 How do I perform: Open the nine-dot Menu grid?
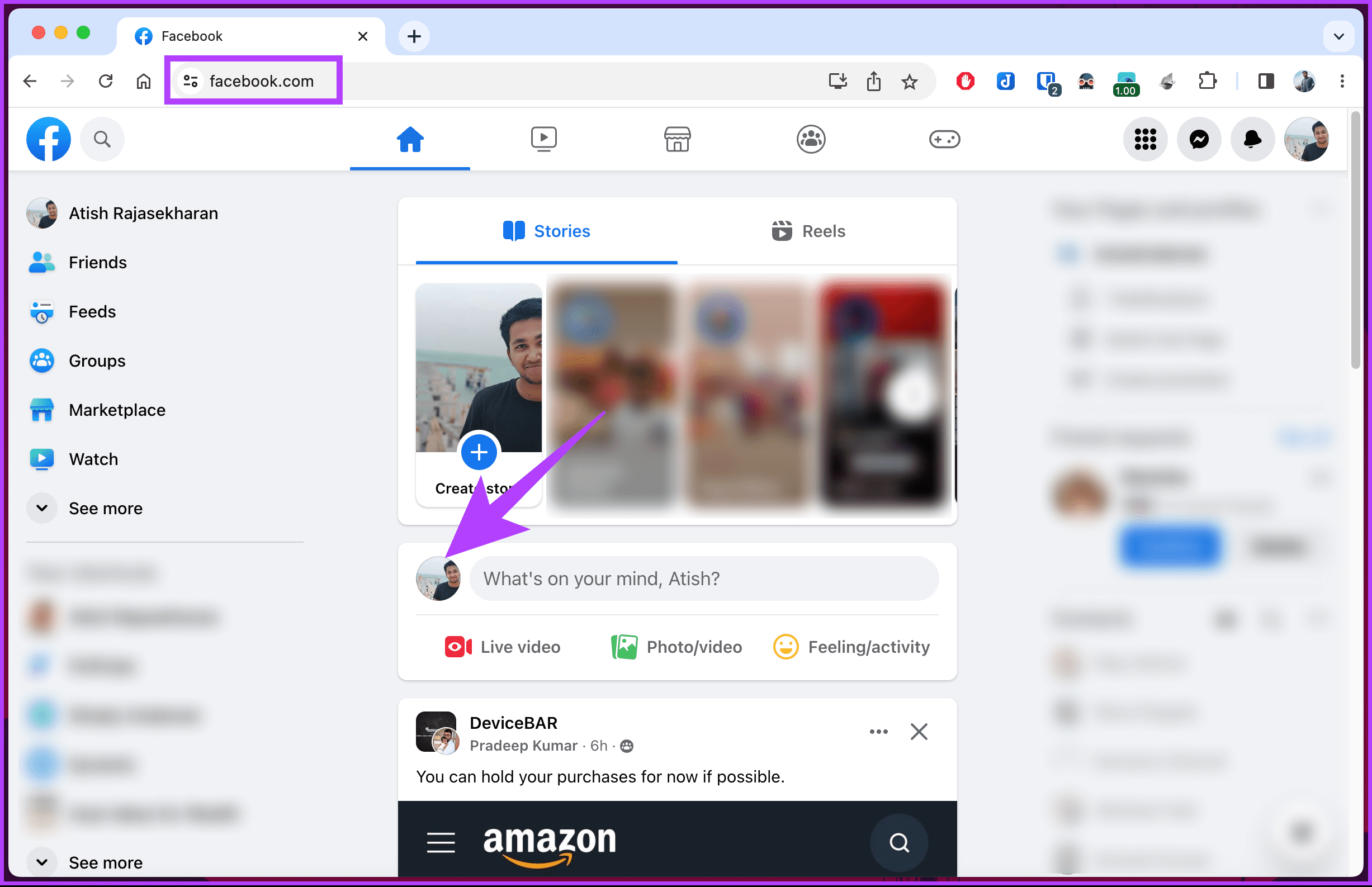pos(1145,139)
